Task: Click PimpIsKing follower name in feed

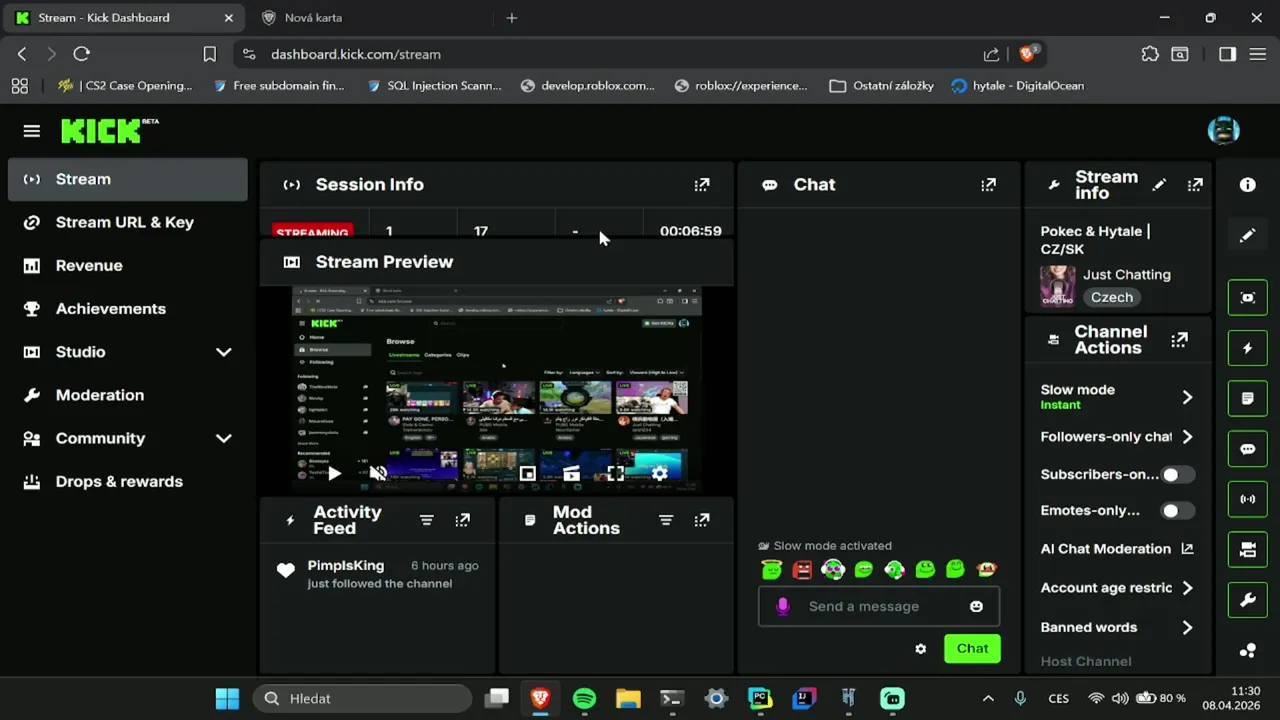Action: [346, 566]
